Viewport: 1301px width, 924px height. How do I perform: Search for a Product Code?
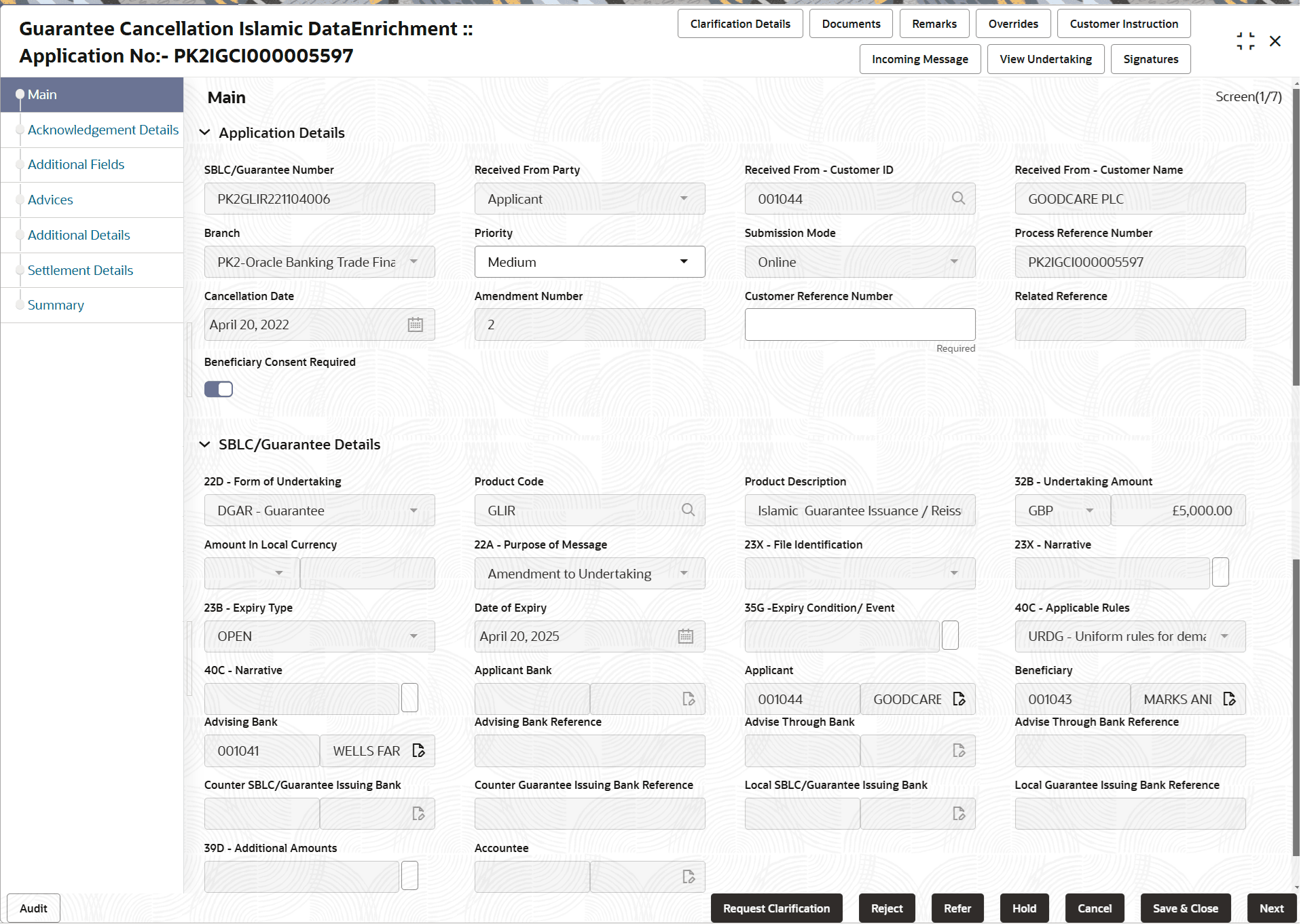688,510
